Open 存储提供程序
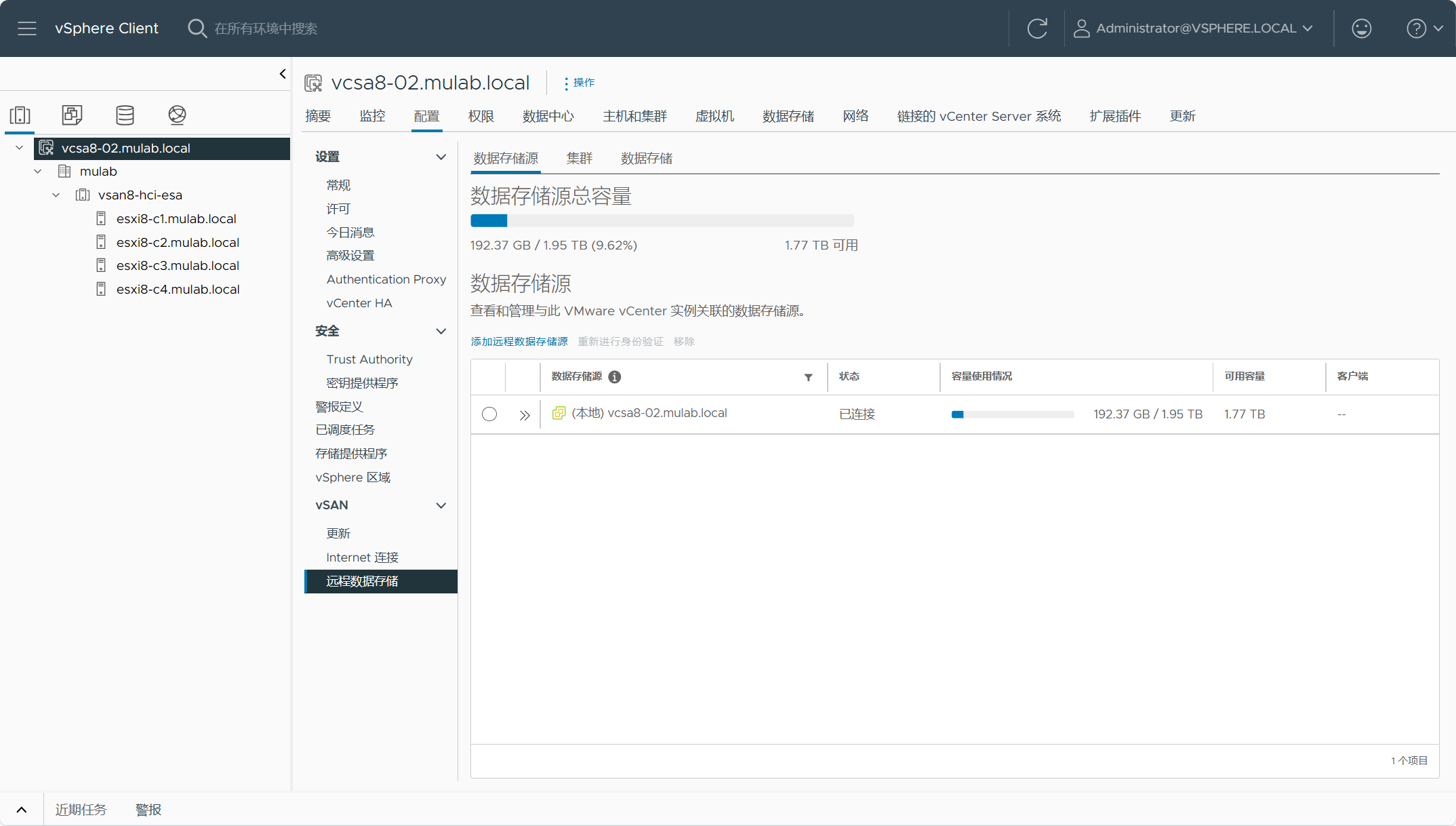 click(351, 454)
